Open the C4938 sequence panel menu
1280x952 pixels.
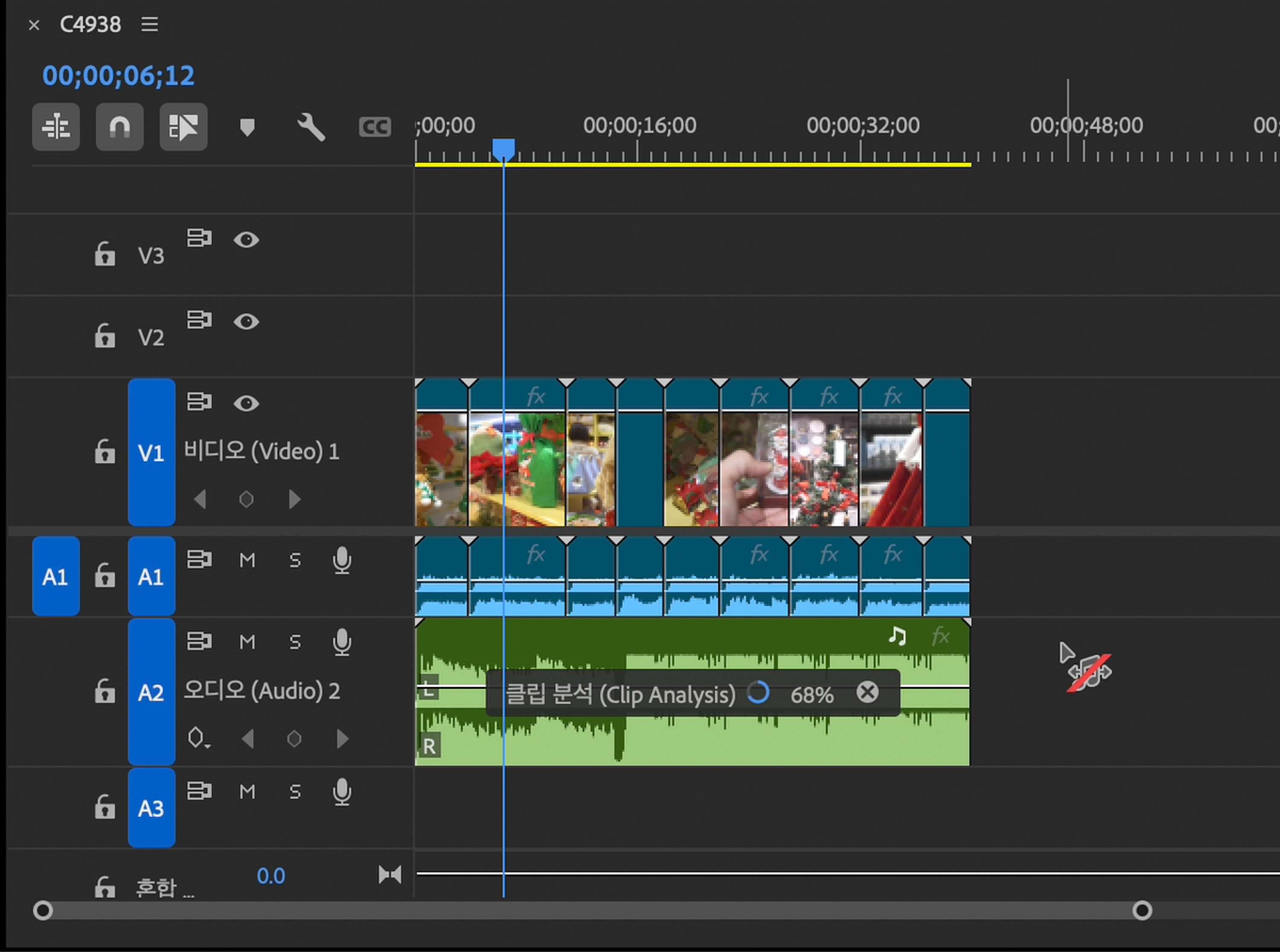150,24
